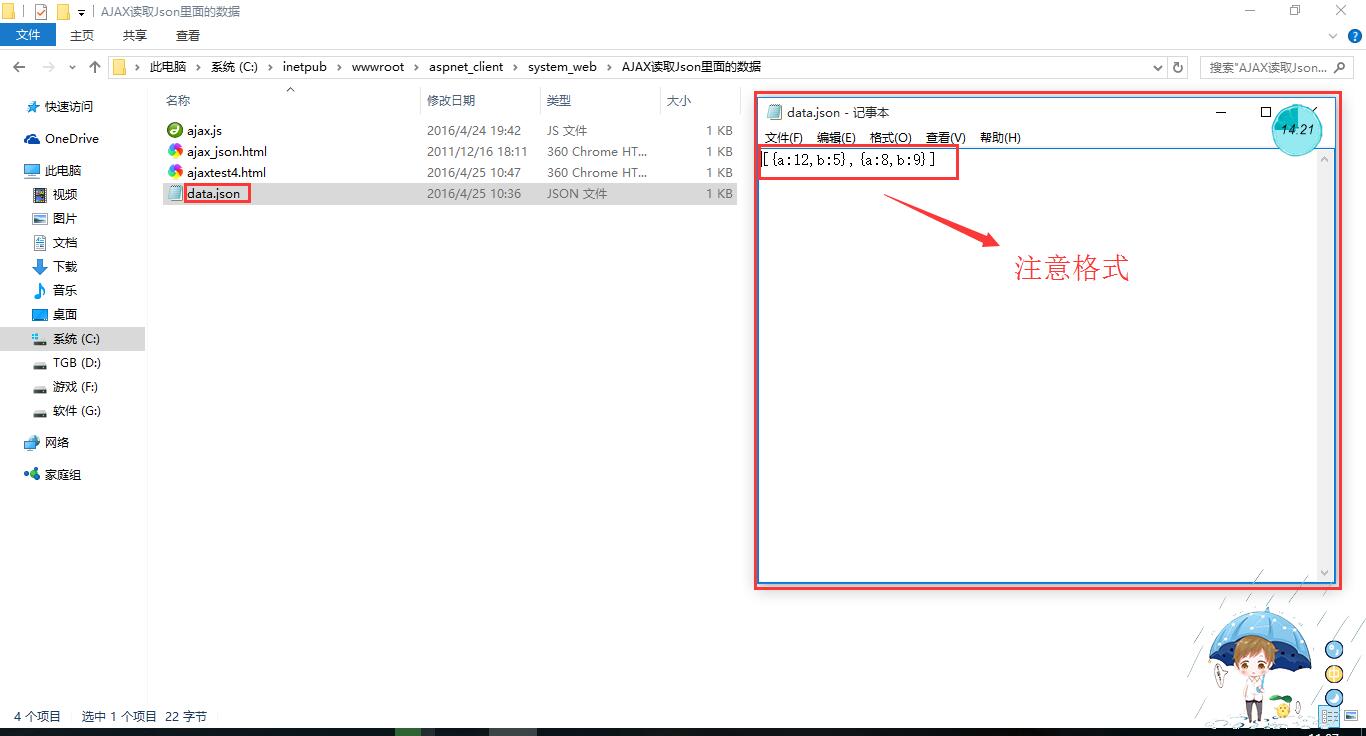Open the recent locations dropdown arrow
Viewport: 1366px width, 736px height.
71,67
